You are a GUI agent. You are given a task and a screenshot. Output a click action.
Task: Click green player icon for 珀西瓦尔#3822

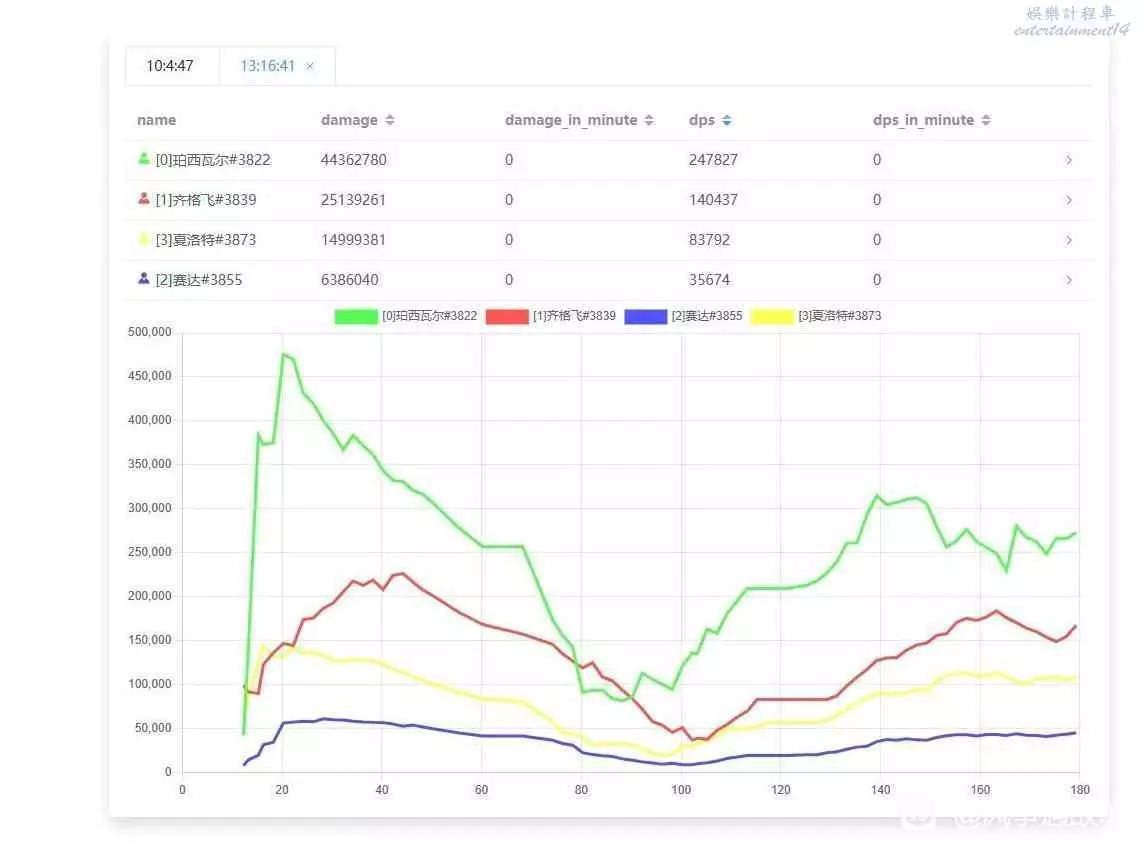click(x=144, y=159)
